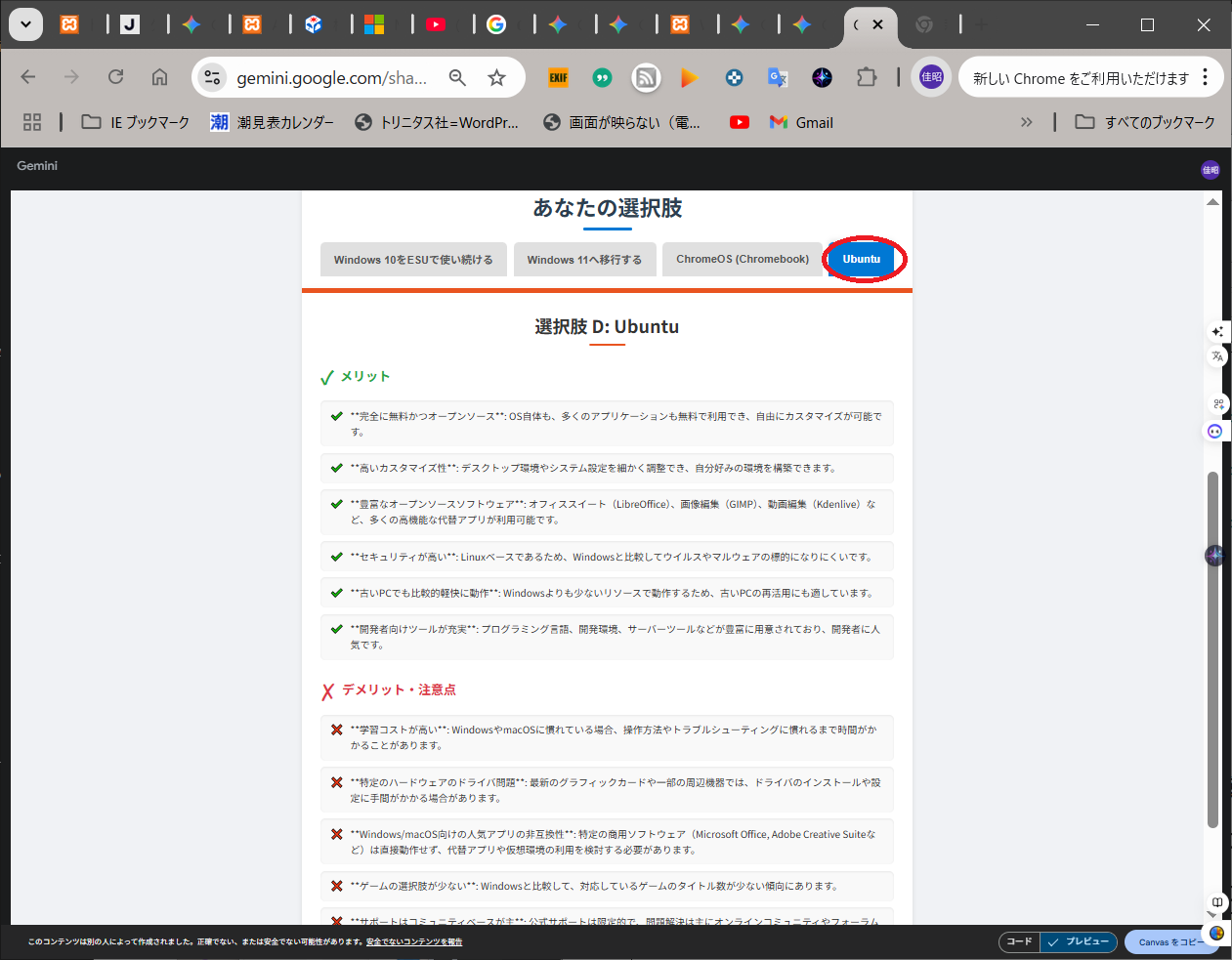Open the Chrome profile avatar

931,77
